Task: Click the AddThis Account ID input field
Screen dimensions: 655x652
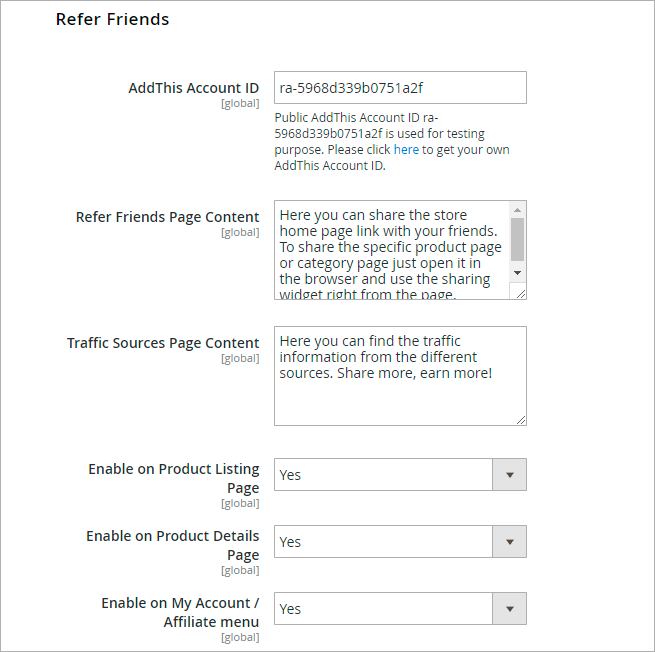Action: 400,87
